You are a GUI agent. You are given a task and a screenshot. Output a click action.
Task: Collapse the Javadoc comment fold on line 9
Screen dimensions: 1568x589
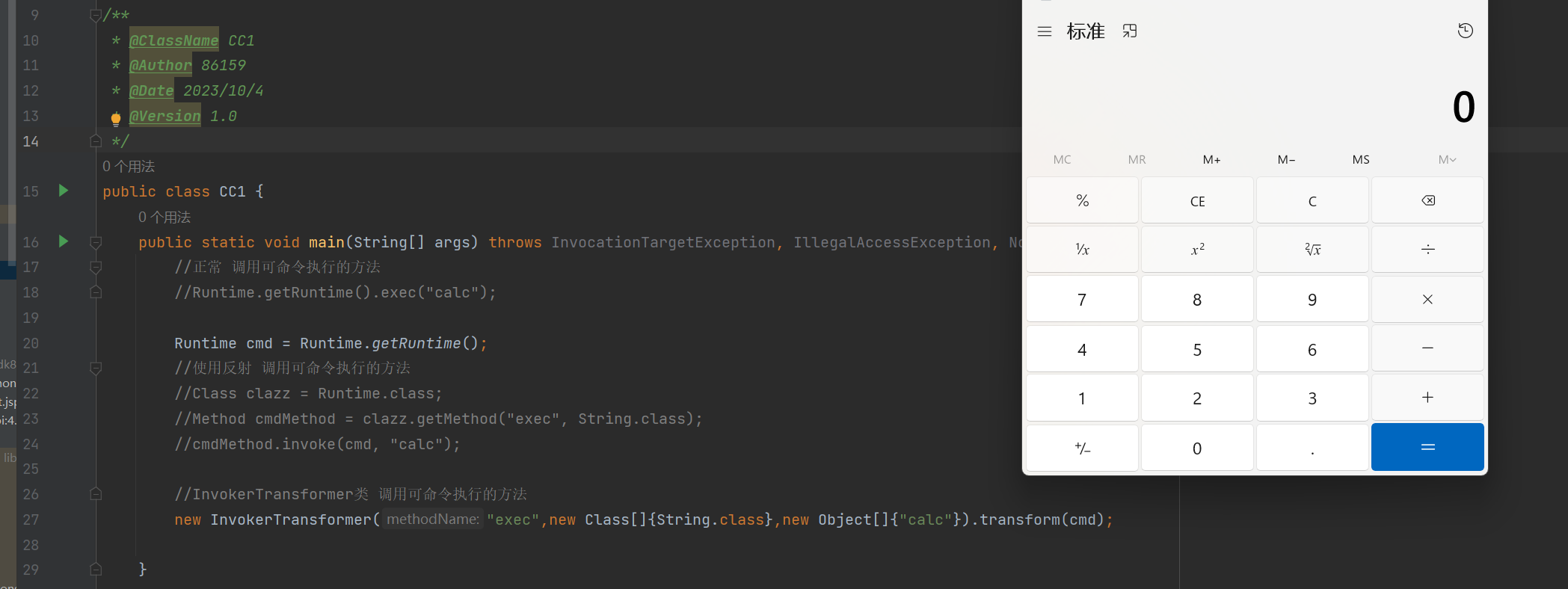(96, 15)
